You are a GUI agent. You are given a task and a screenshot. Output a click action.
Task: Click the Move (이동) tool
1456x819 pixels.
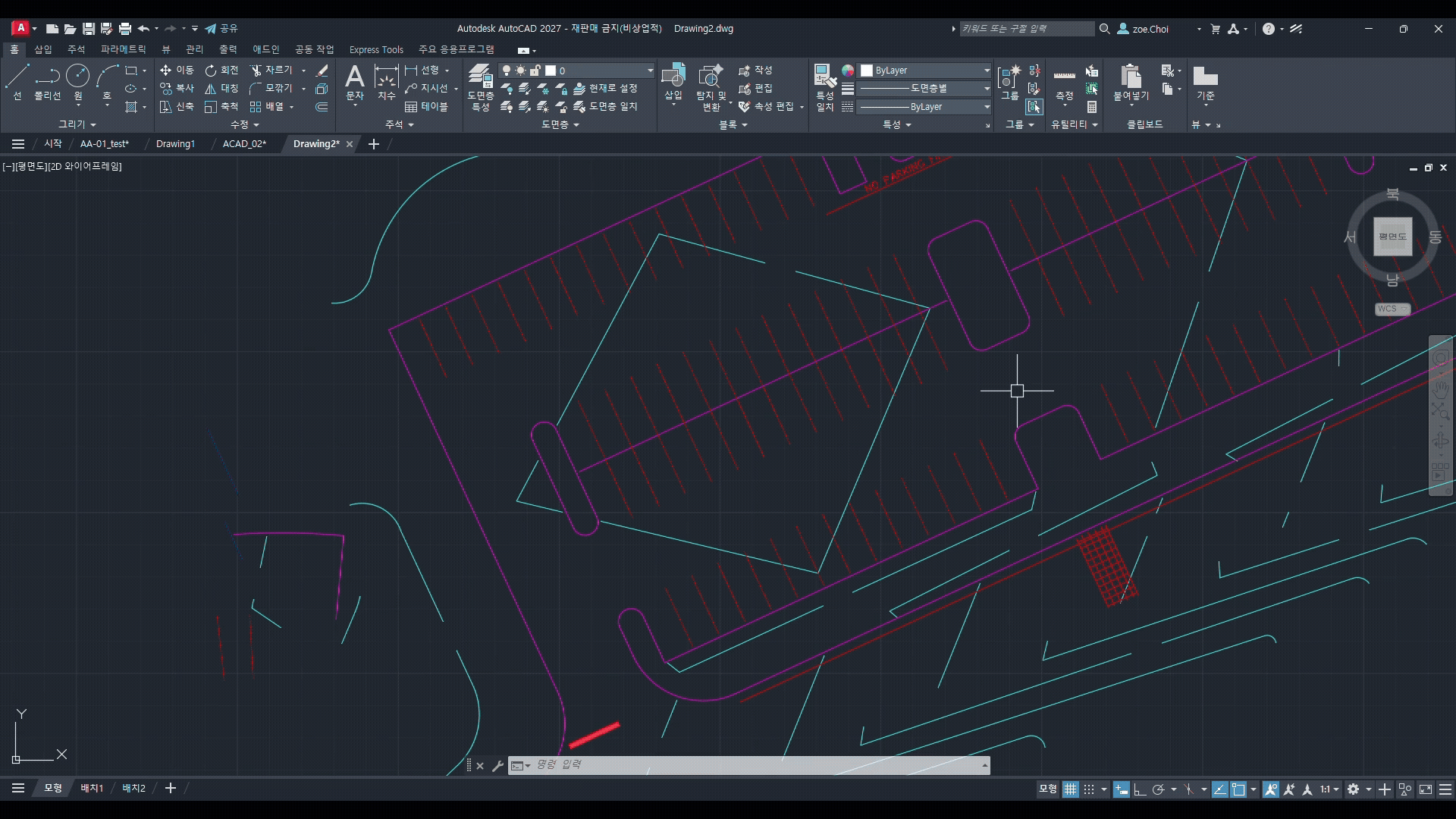point(177,70)
